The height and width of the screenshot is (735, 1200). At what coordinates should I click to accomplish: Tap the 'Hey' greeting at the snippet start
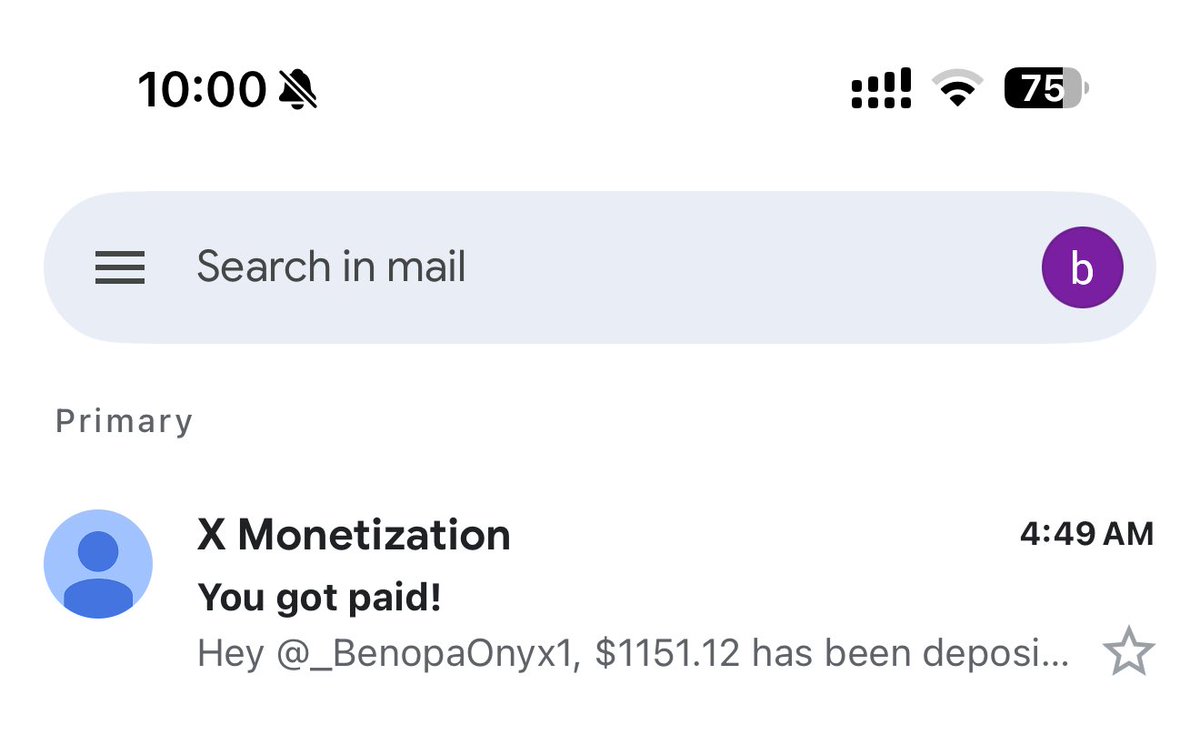pyautogui.click(x=232, y=655)
